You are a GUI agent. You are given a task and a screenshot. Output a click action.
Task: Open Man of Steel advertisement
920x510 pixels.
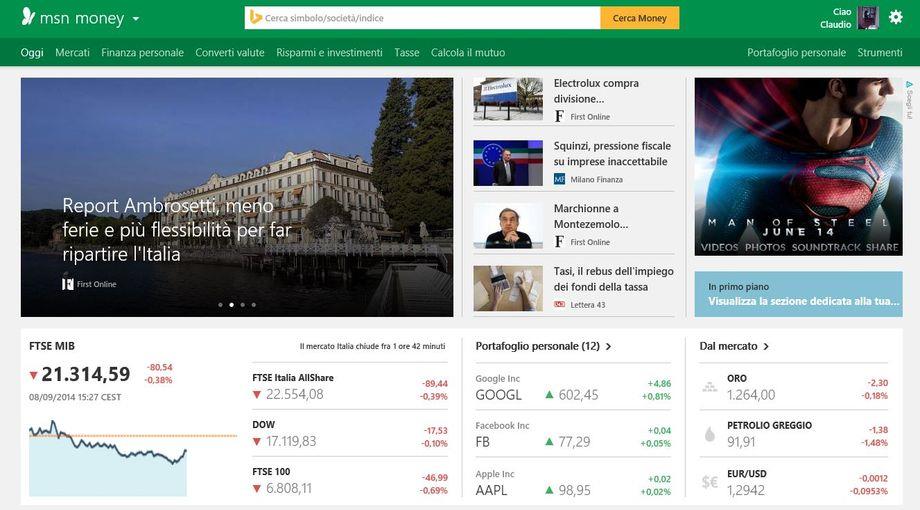point(799,167)
